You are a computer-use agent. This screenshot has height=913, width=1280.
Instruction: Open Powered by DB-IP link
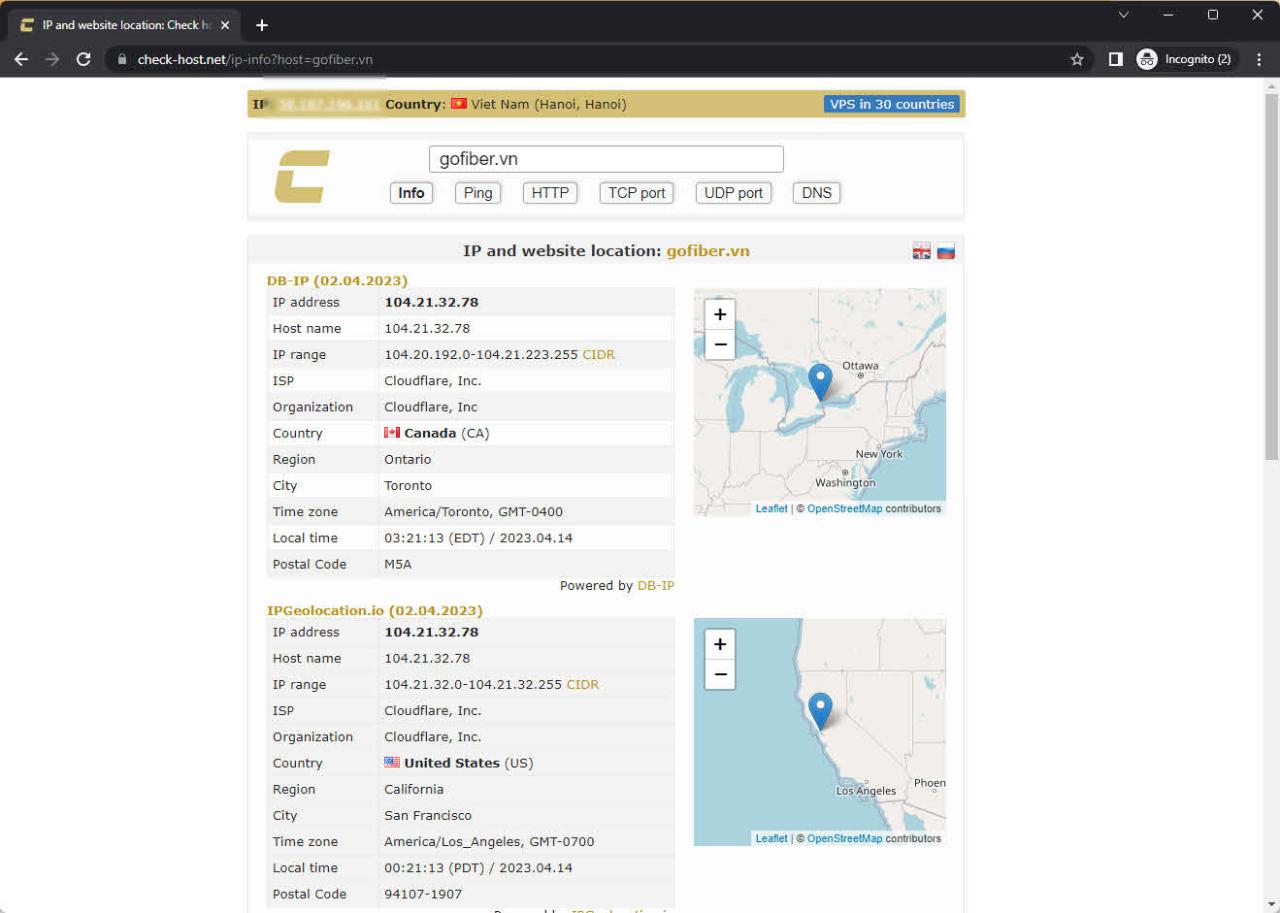coord(656,586)
